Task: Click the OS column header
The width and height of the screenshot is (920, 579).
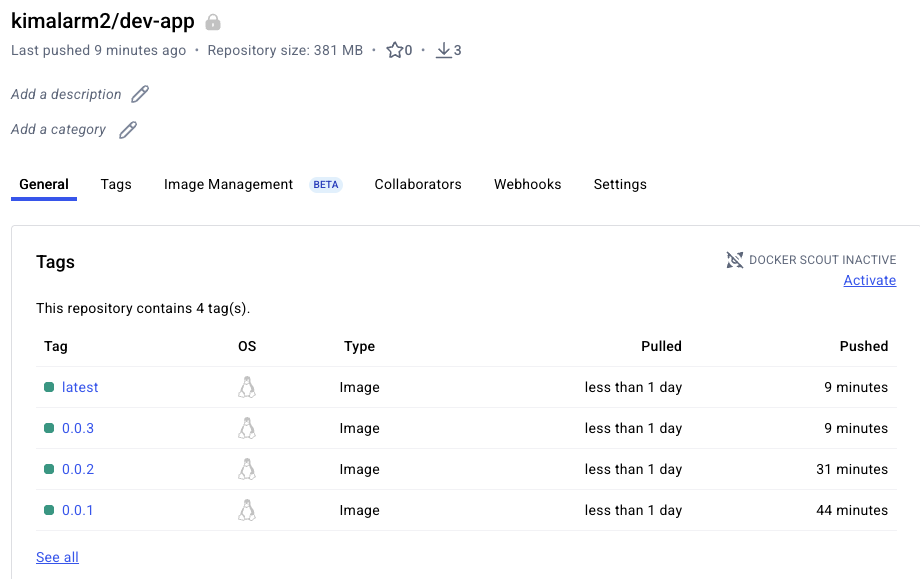Action: [247, 346]
